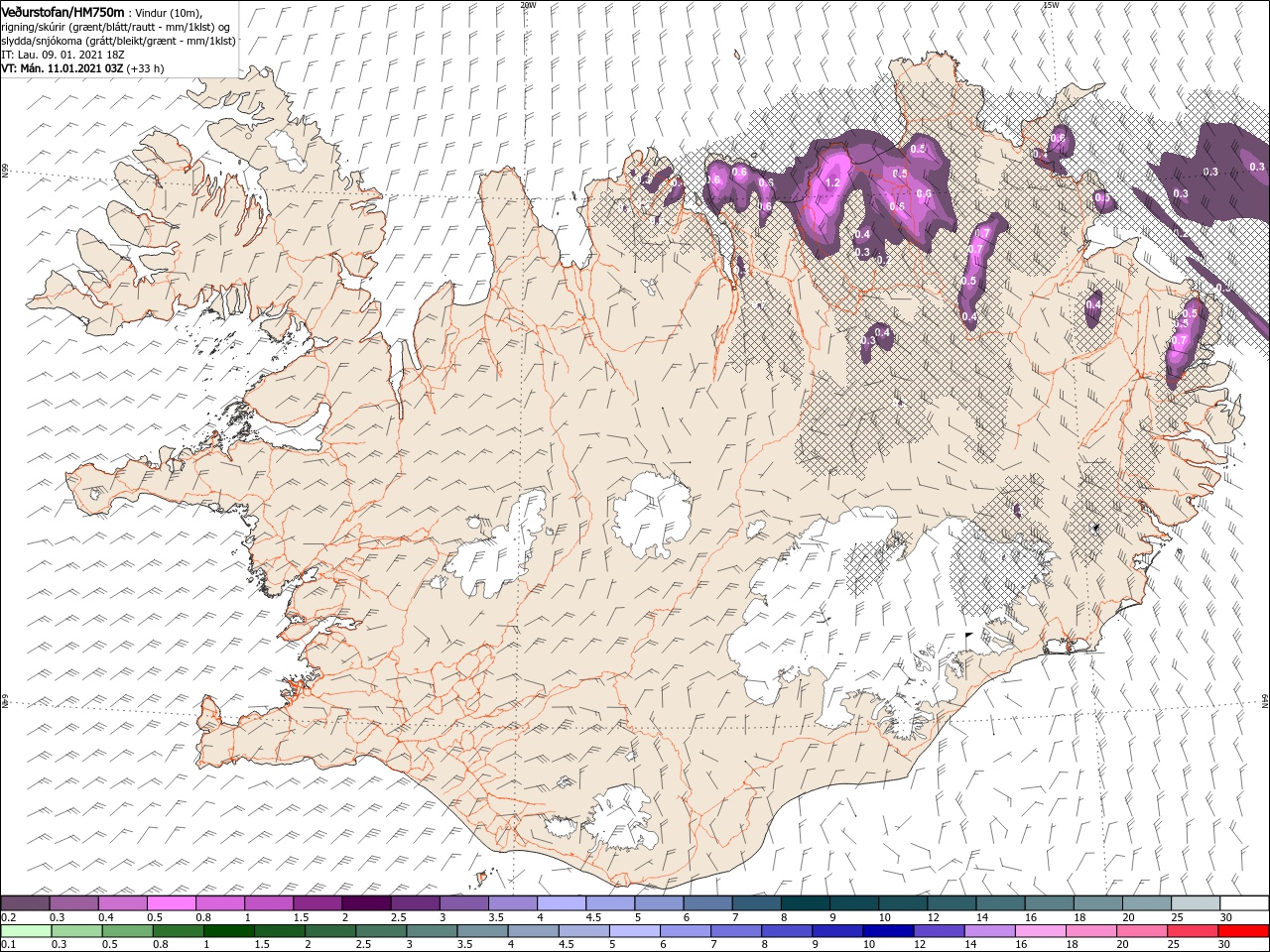
Task: Pick the dark mauve 0.2 swatch, upper scale
Action: [x=24, y=902]
